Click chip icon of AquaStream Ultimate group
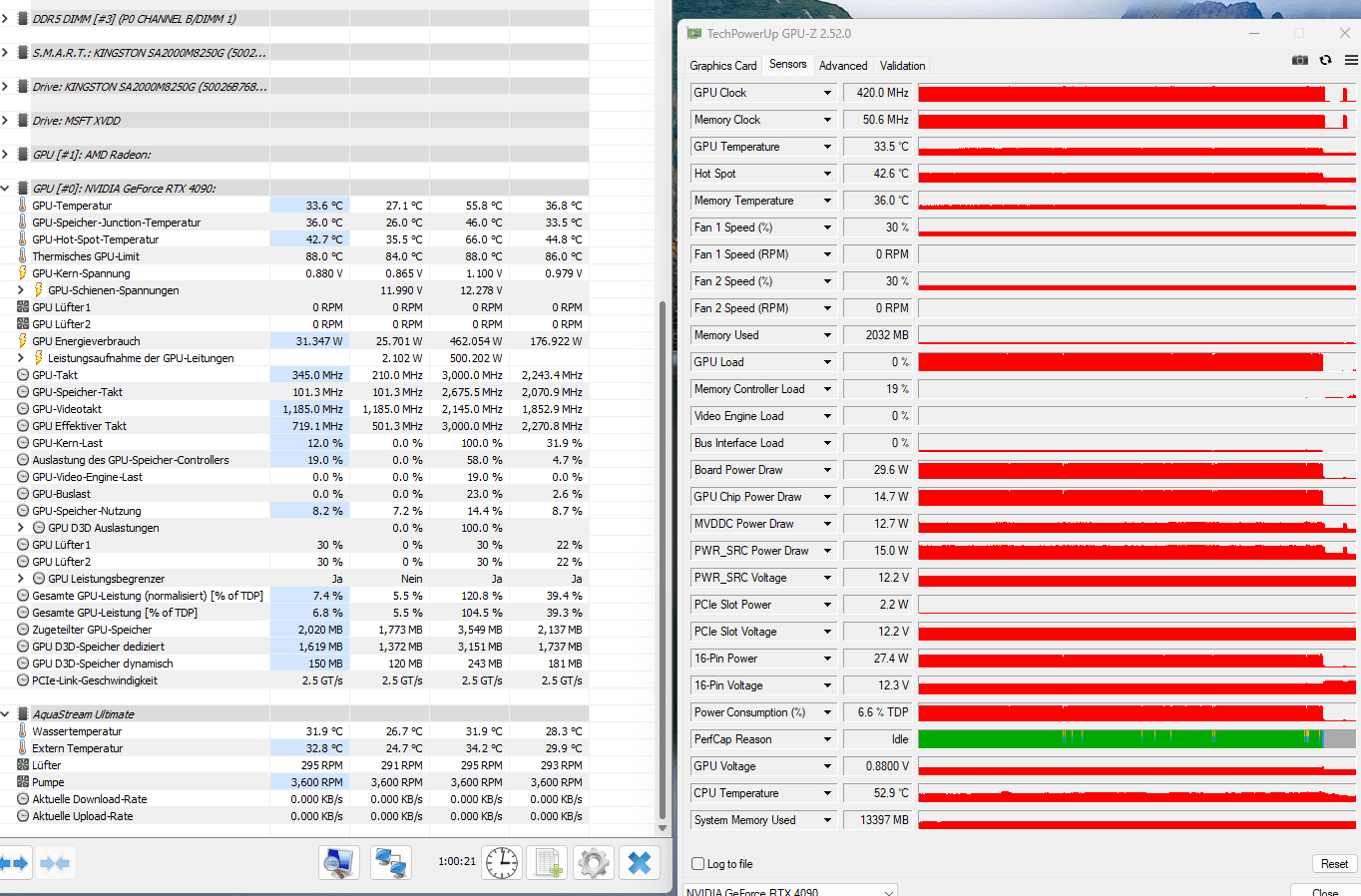1361x896 pixels. 23,713
